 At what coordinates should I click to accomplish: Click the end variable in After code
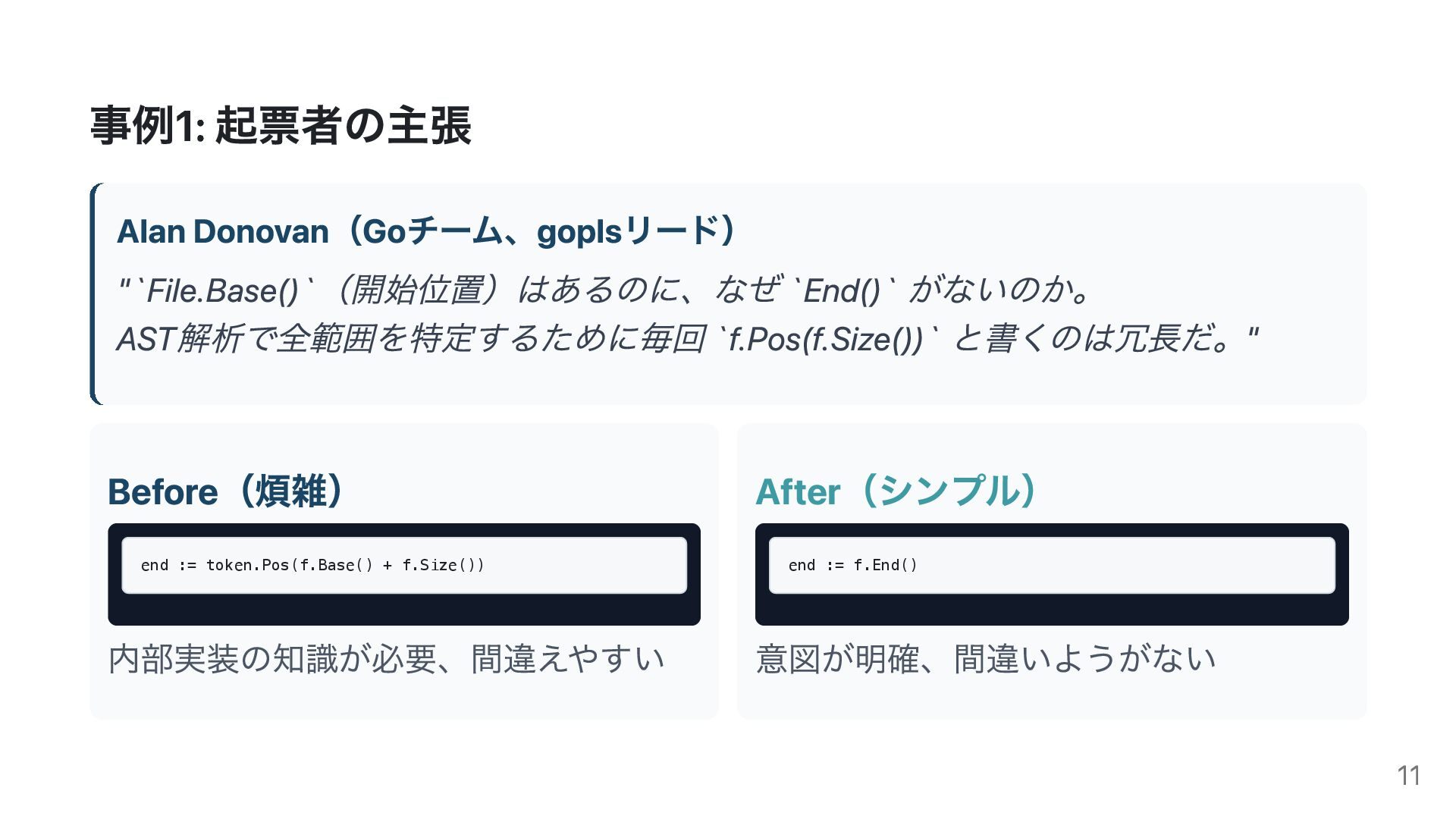pyautogui.click(x=802, y=565)
